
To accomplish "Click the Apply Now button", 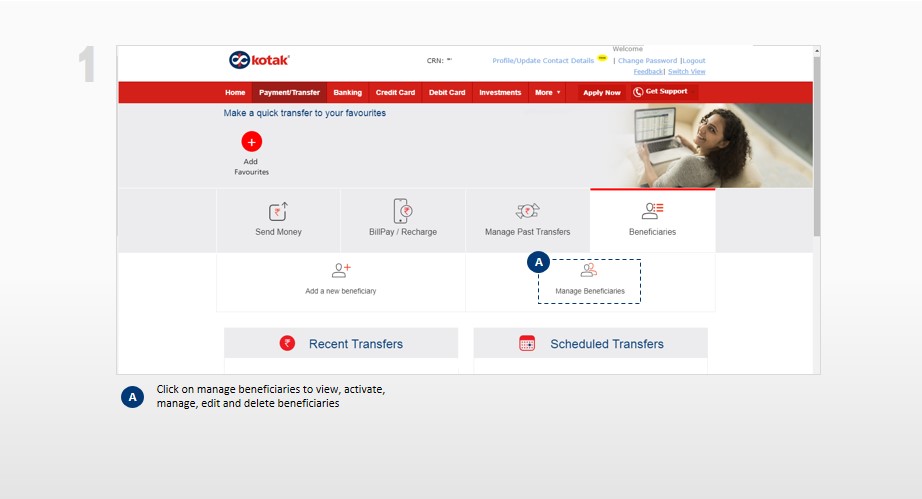I will (x=602, y=92).
